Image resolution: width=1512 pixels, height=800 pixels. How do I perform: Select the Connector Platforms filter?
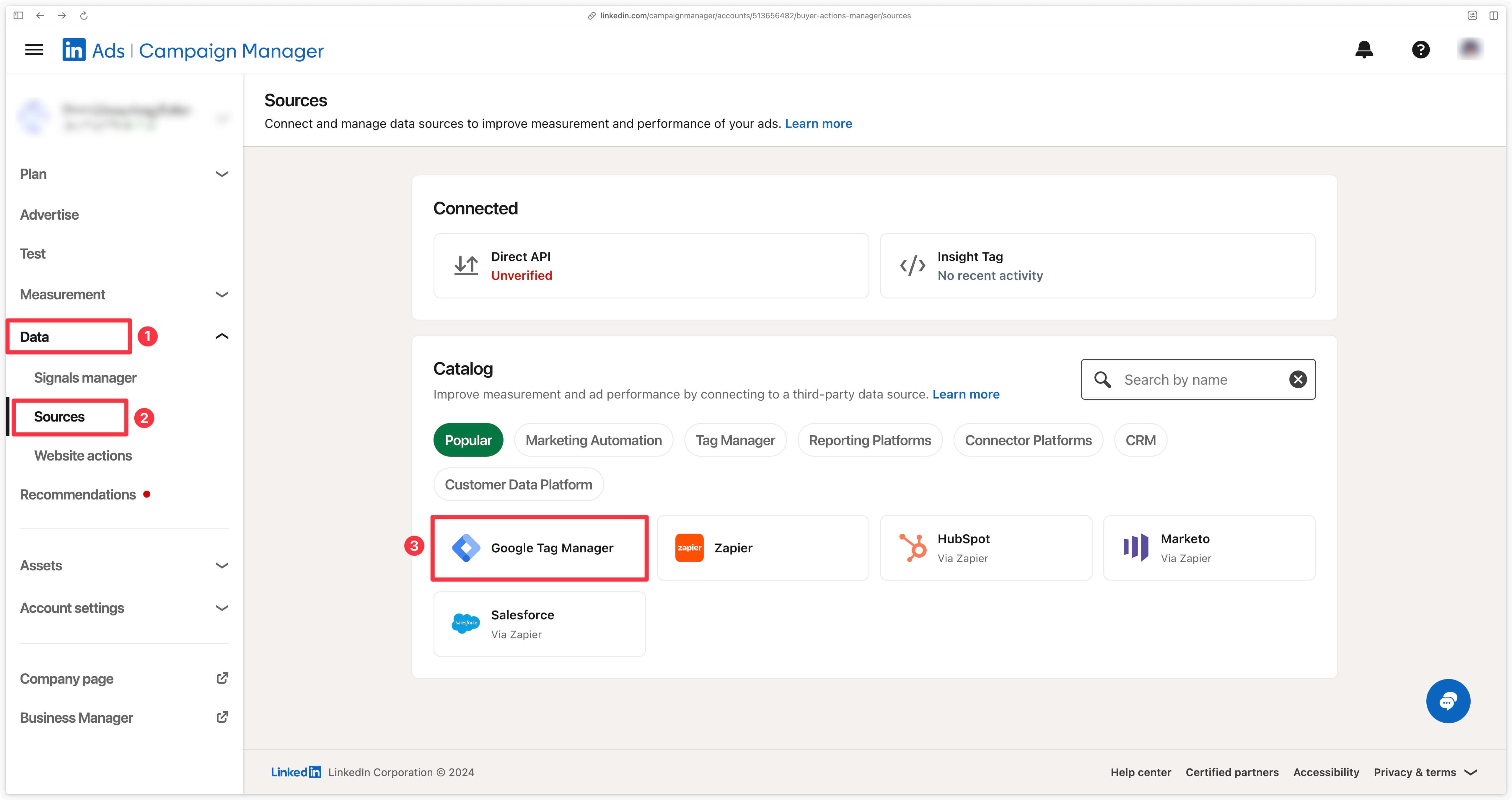click(x=1028, y=440)
